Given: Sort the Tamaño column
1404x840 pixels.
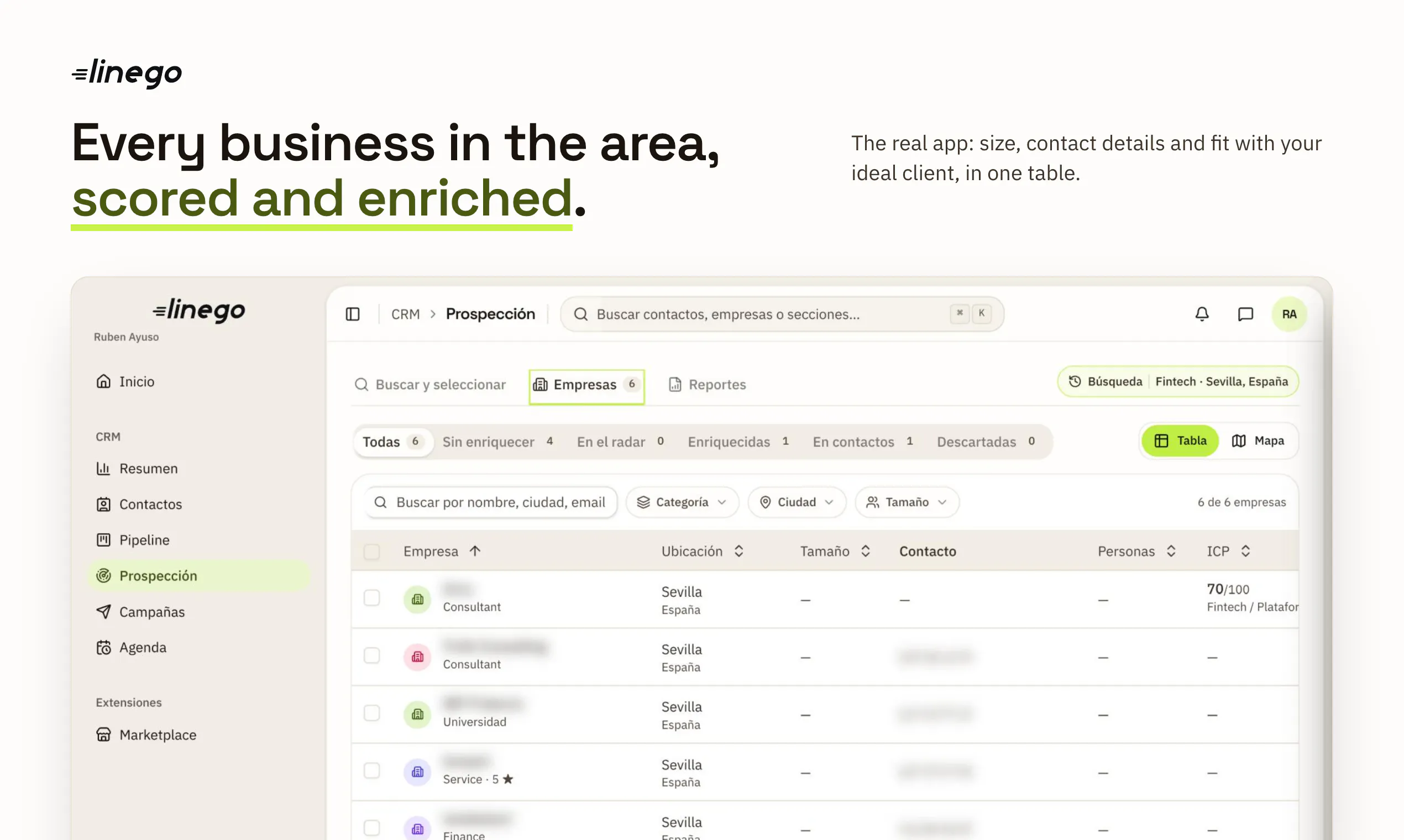Looking at the screenshot, I should point(866,552).
